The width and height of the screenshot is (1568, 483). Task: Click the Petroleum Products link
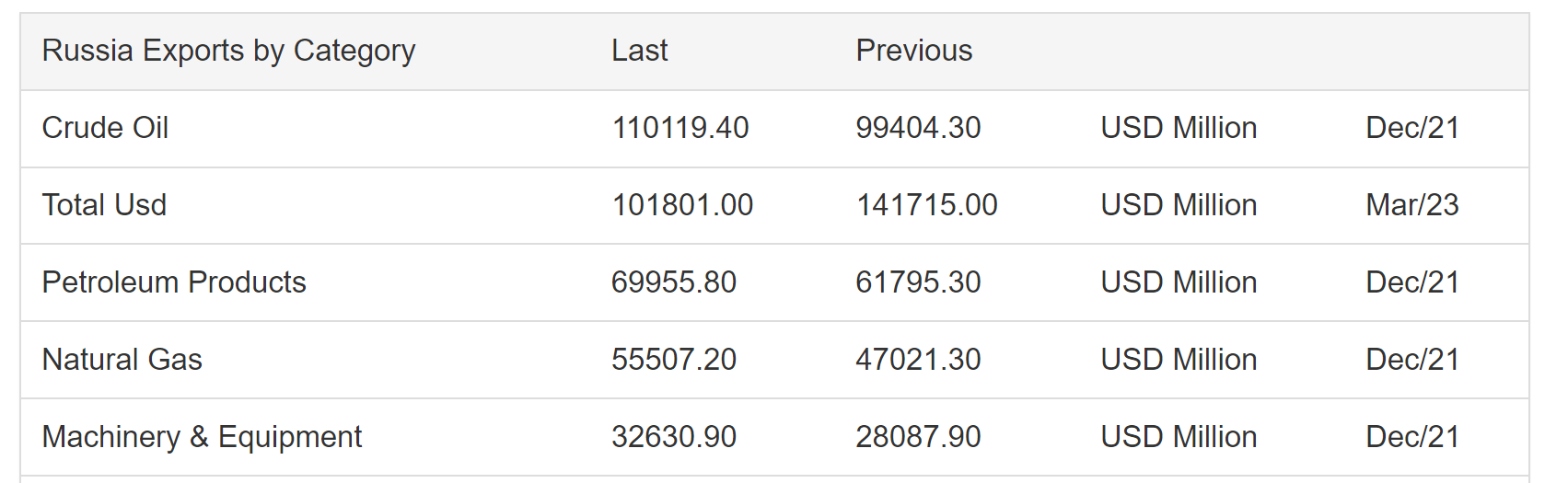(174, 282)
